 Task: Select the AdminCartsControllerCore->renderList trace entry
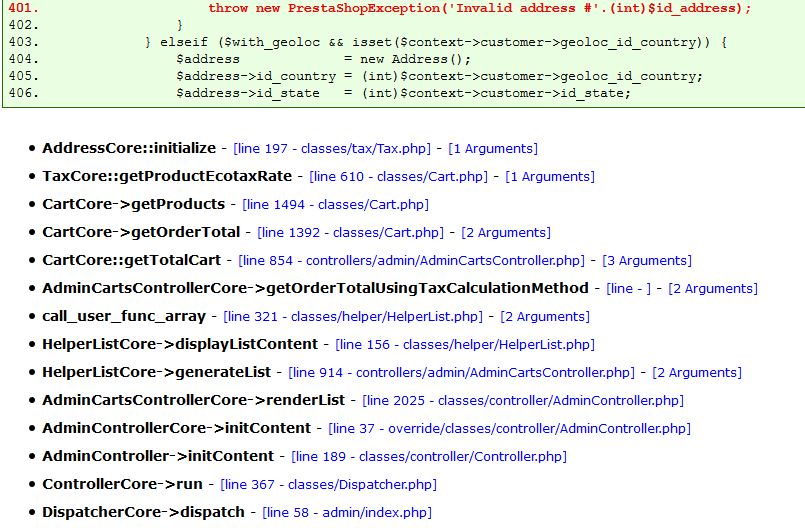click(194, 400)
